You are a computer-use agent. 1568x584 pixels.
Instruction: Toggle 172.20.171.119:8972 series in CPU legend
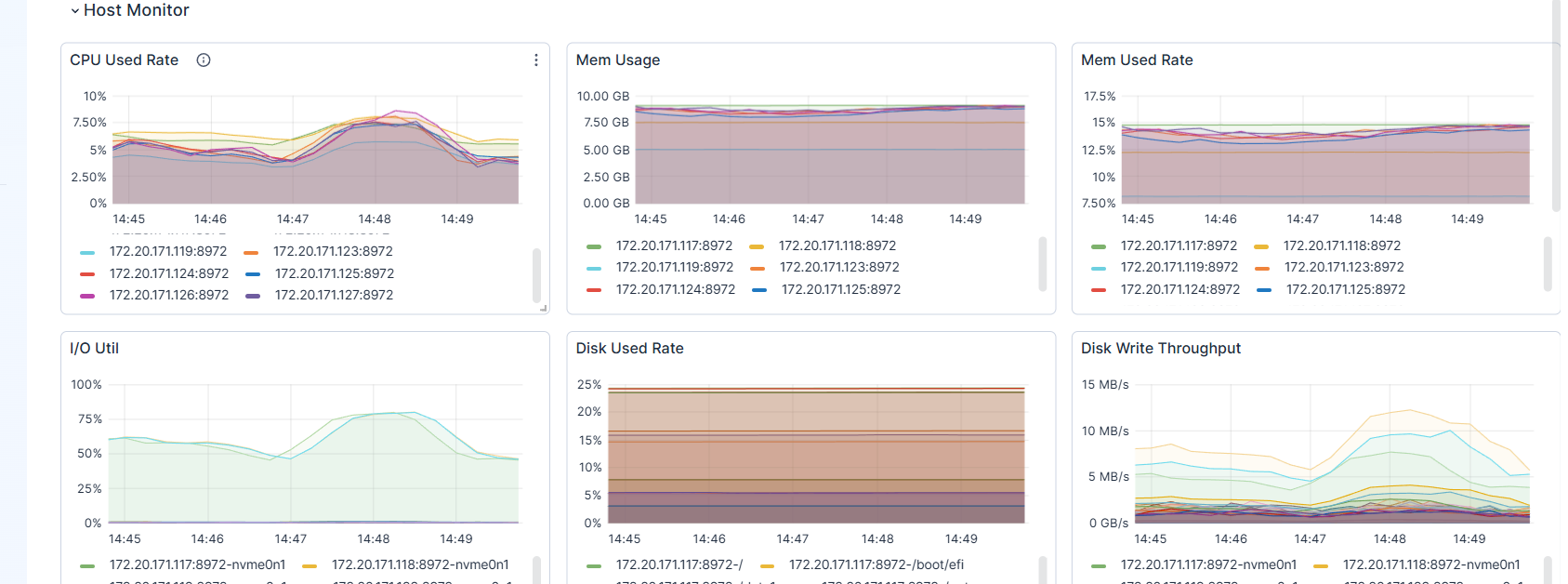click(x=167, y=252)
